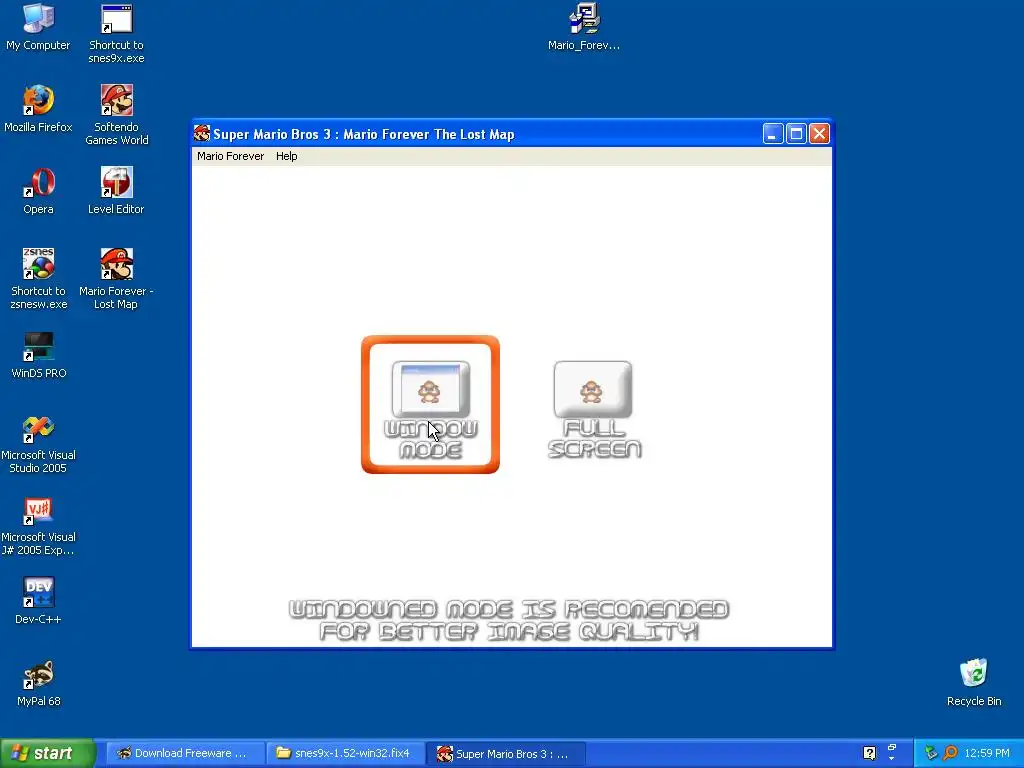Image resolution: width=1024 pixels, height=768 pixels.
Task: Select the WinDS PRO desktop icon
Action: [38, 355]
